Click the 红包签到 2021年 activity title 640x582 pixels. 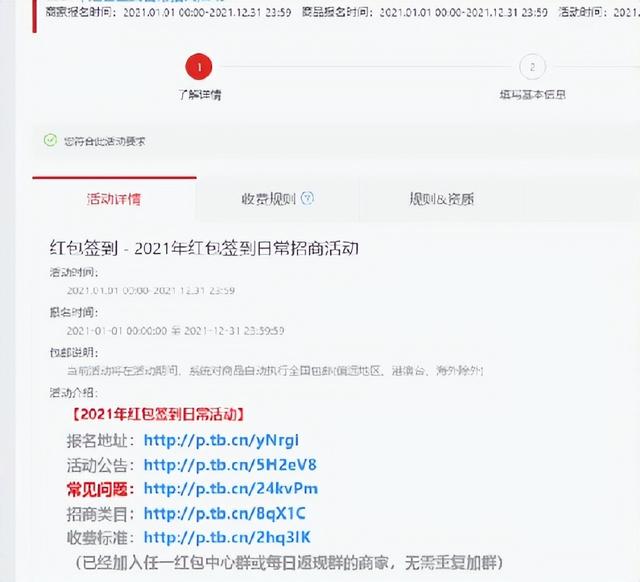click(204, 248)
